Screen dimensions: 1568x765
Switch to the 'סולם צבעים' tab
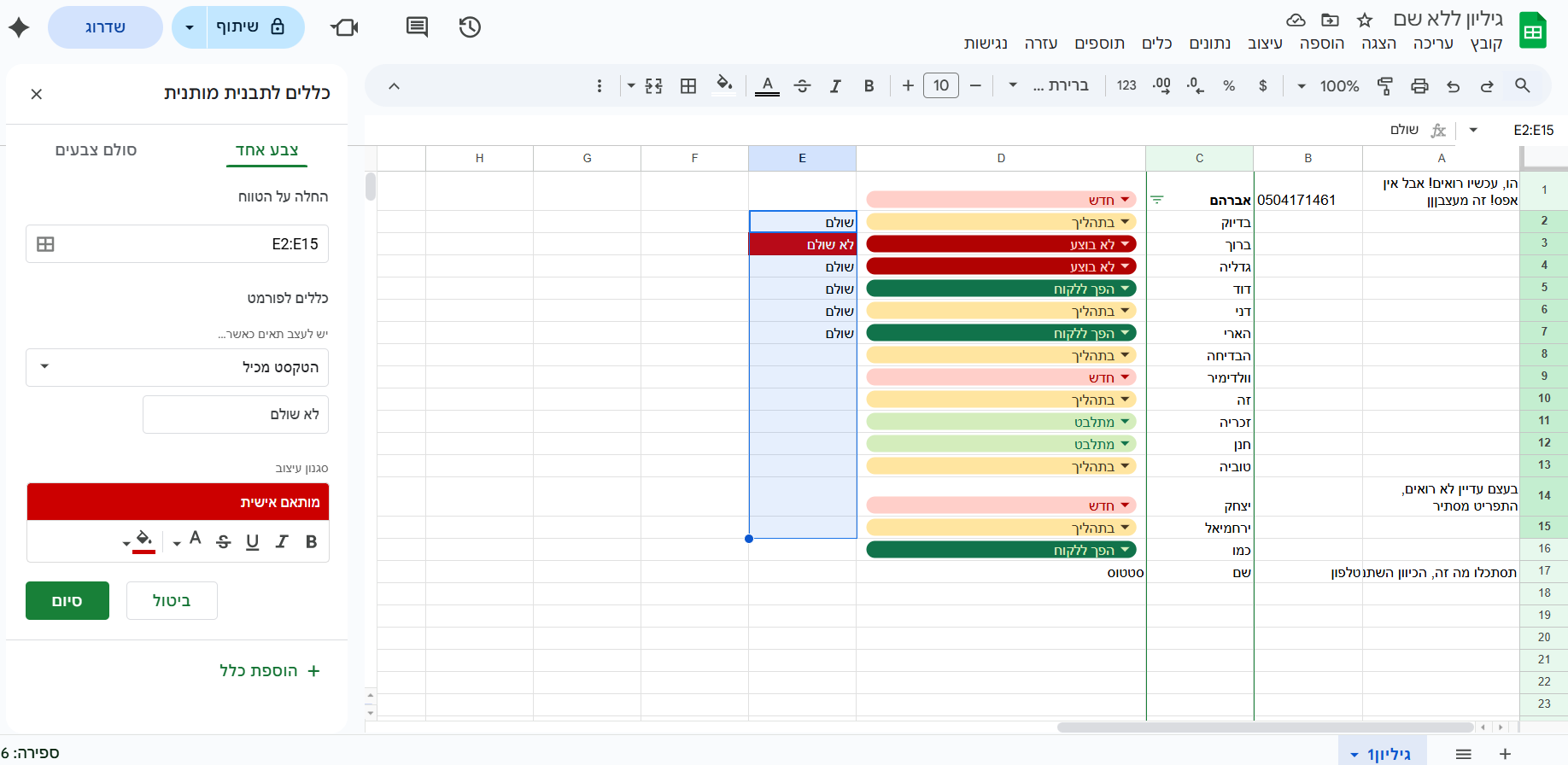point(96,150)
